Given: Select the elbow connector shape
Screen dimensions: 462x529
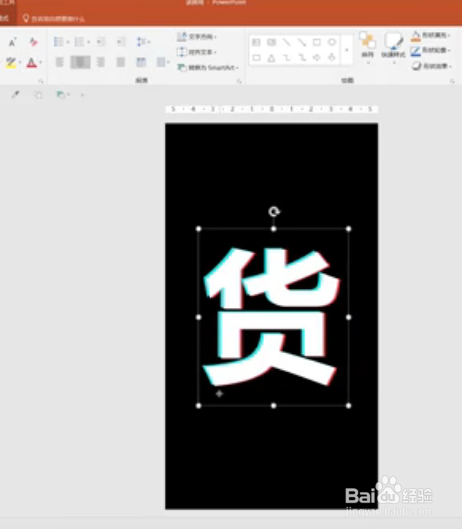Looking at the screenshot, I should coord(287,58).
